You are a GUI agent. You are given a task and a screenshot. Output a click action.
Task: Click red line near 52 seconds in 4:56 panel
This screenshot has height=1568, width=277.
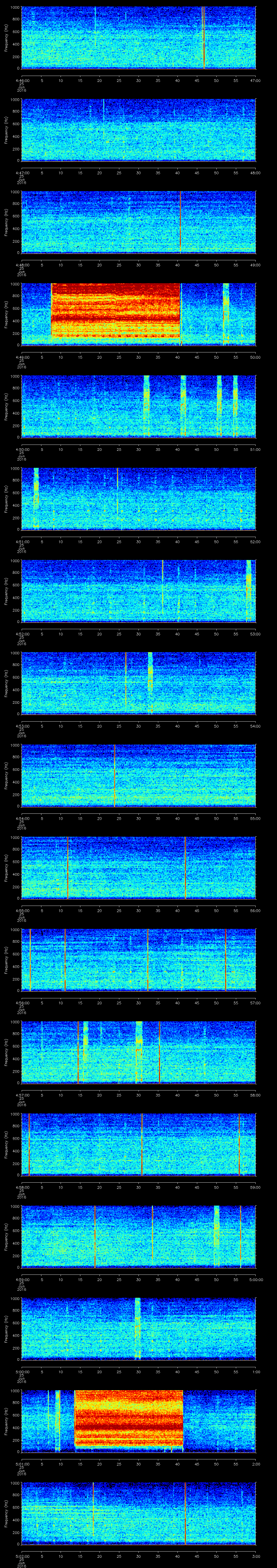pyautogui.click(x=225, y=959)
